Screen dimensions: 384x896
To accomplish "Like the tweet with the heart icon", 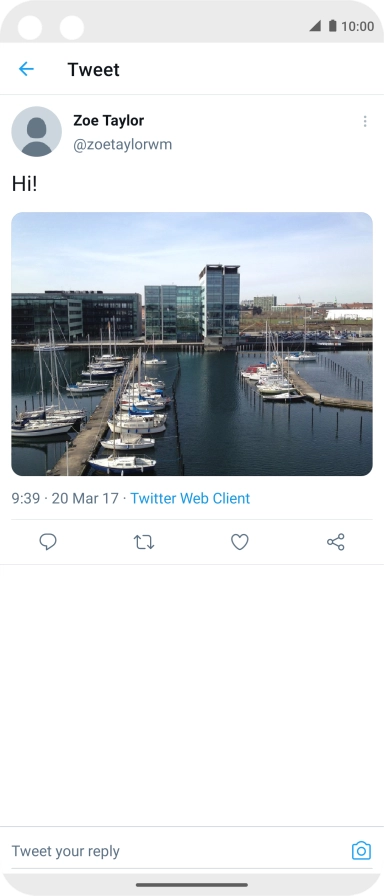I will coord(239,542).
